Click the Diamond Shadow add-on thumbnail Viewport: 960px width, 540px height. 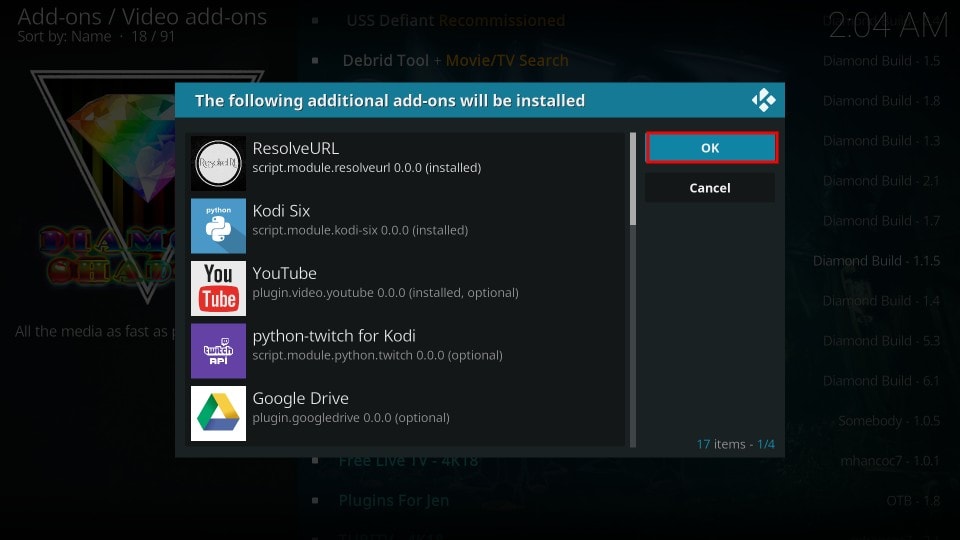[104, 187]
